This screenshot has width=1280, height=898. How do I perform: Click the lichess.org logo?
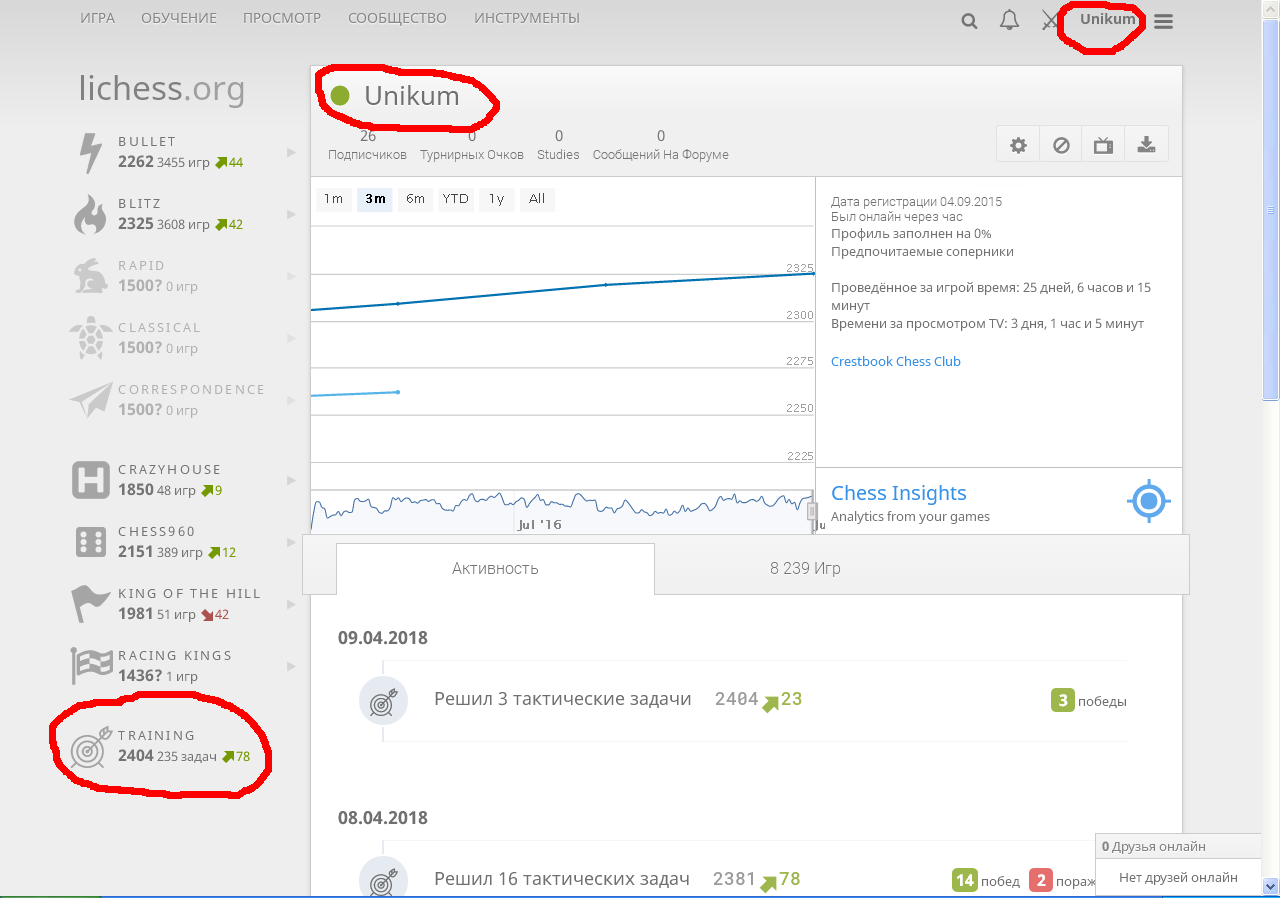point(162,89)
